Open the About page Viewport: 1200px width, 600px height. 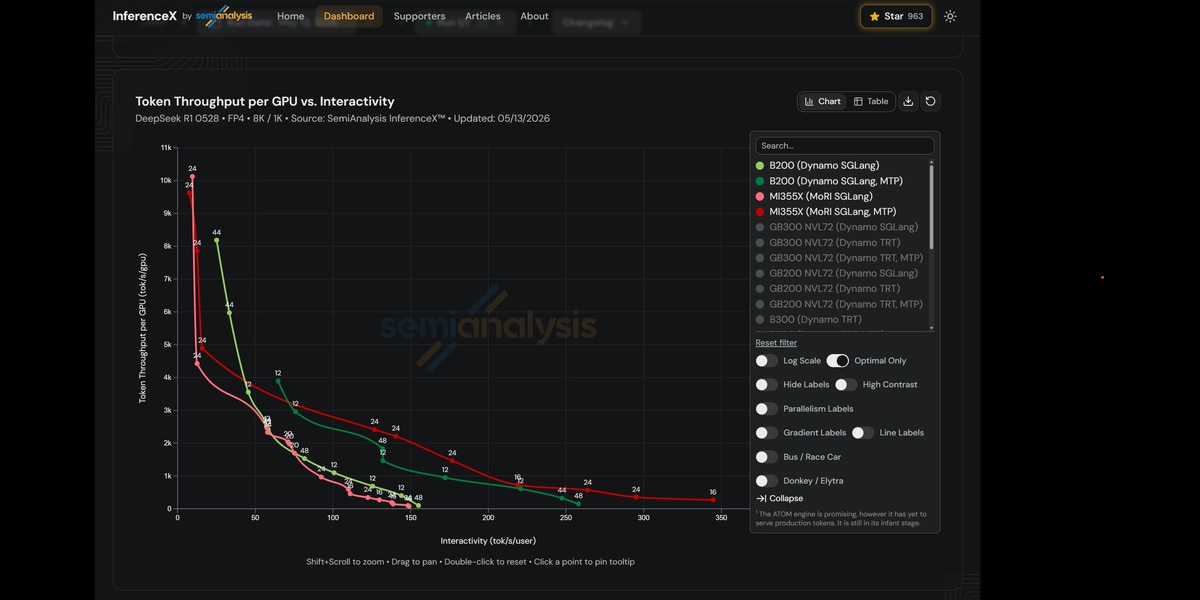coord(534,16)
